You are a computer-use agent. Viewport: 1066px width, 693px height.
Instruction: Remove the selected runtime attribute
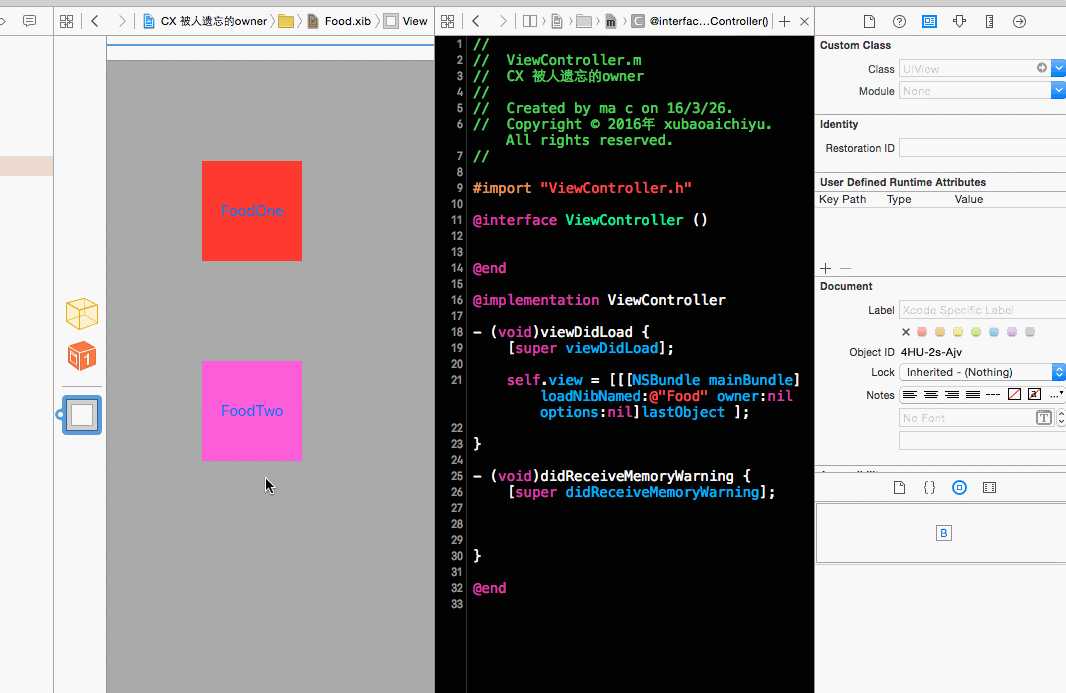coord(846,269)
